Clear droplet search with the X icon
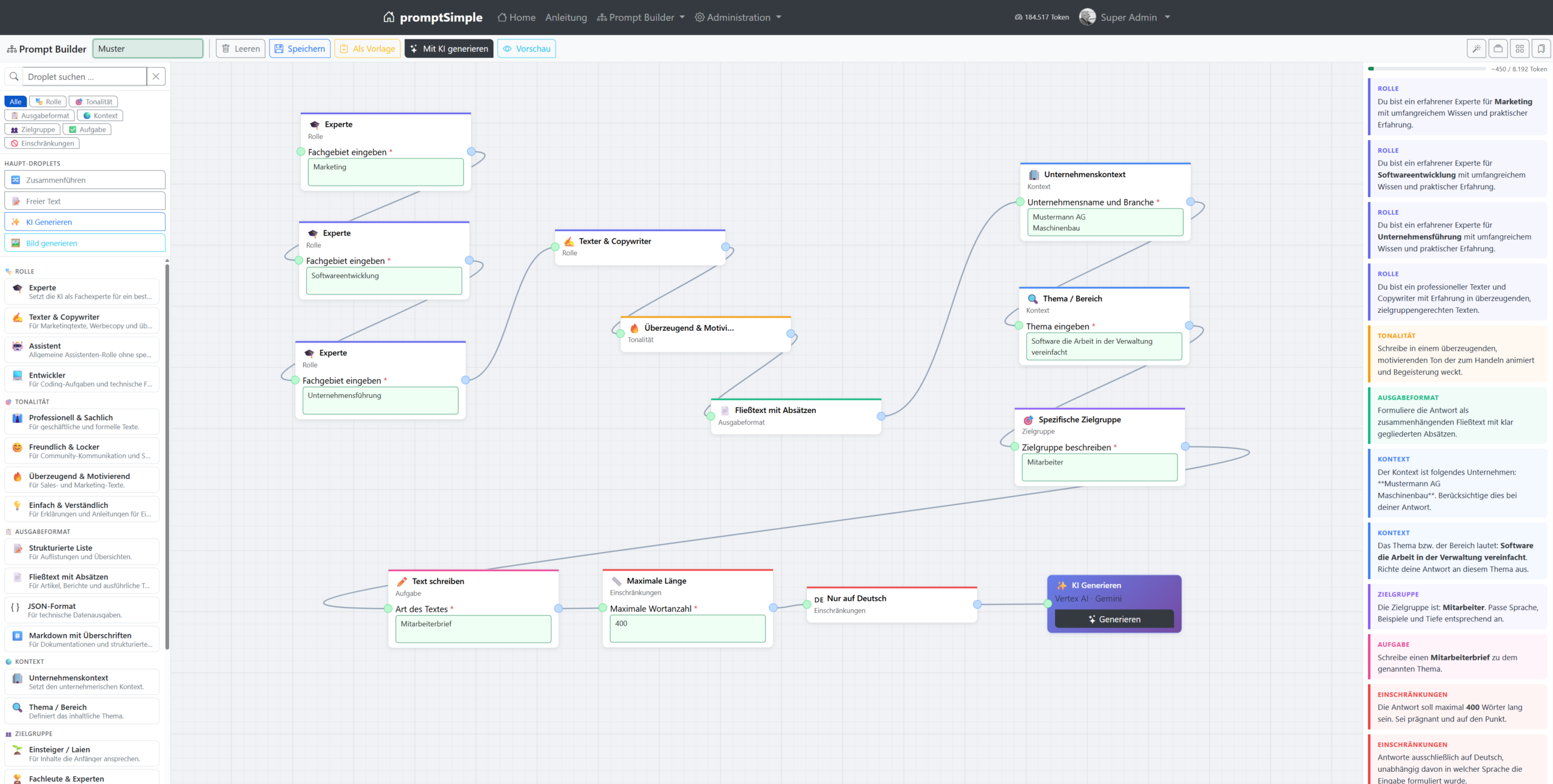1553x784 pixels. [x=156, y=76]
